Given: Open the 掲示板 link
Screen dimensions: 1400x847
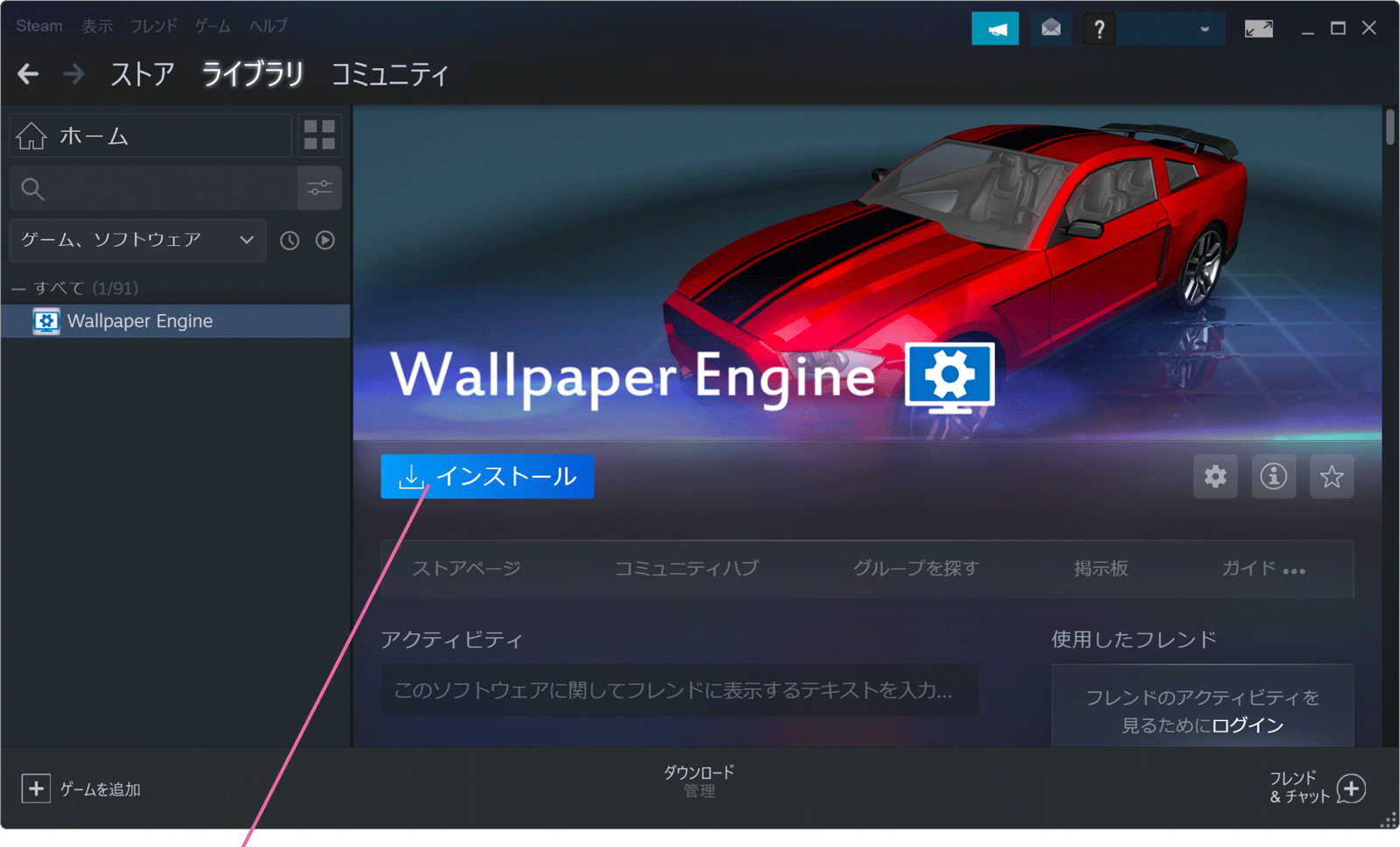Looking at the screenshot, I should (1102, 568).
